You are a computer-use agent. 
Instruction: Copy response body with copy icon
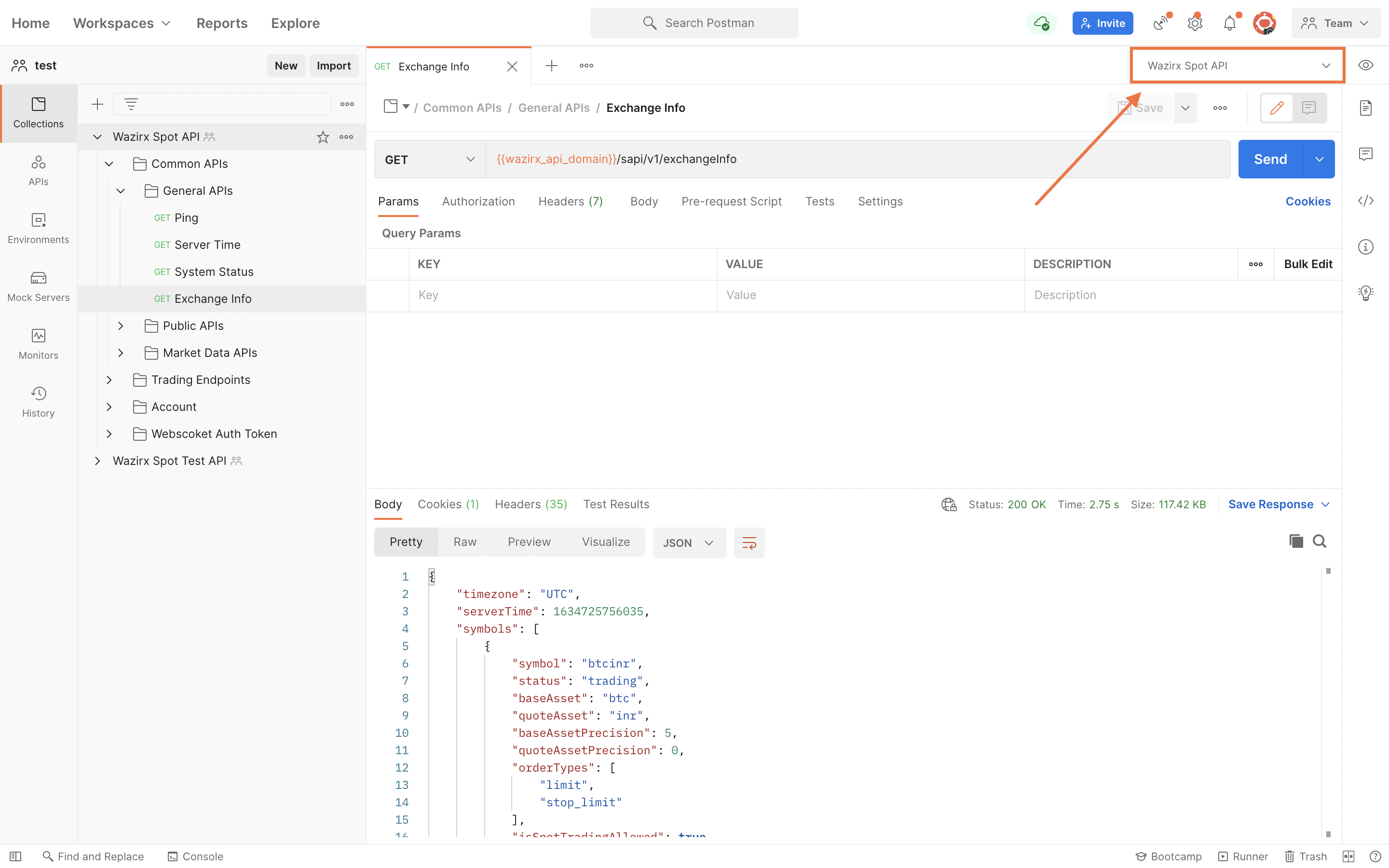click(1295, 542)
